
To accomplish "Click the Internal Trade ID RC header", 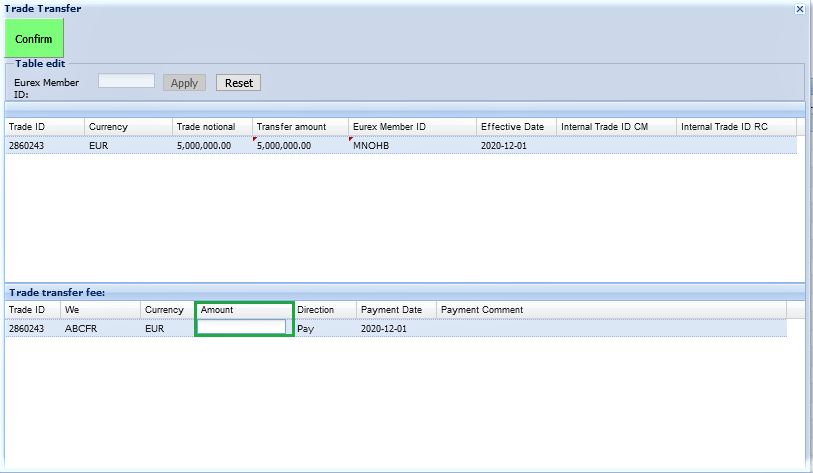I will [x=735, y=127].
